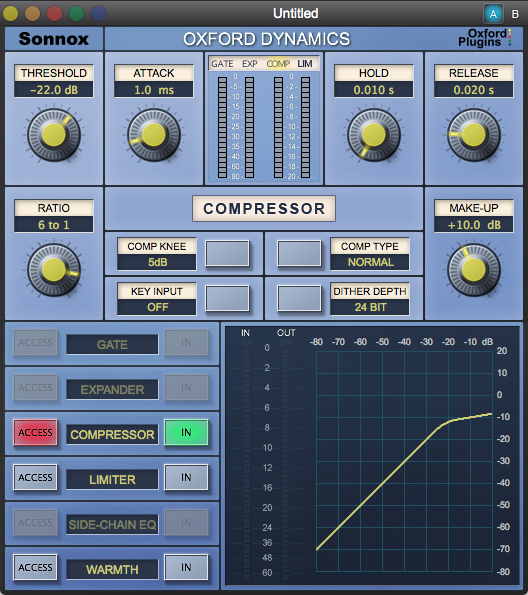This screenshot has height=595, width=528.
Task: Click the OUT level meter column
Action: [x=285, y=460]
